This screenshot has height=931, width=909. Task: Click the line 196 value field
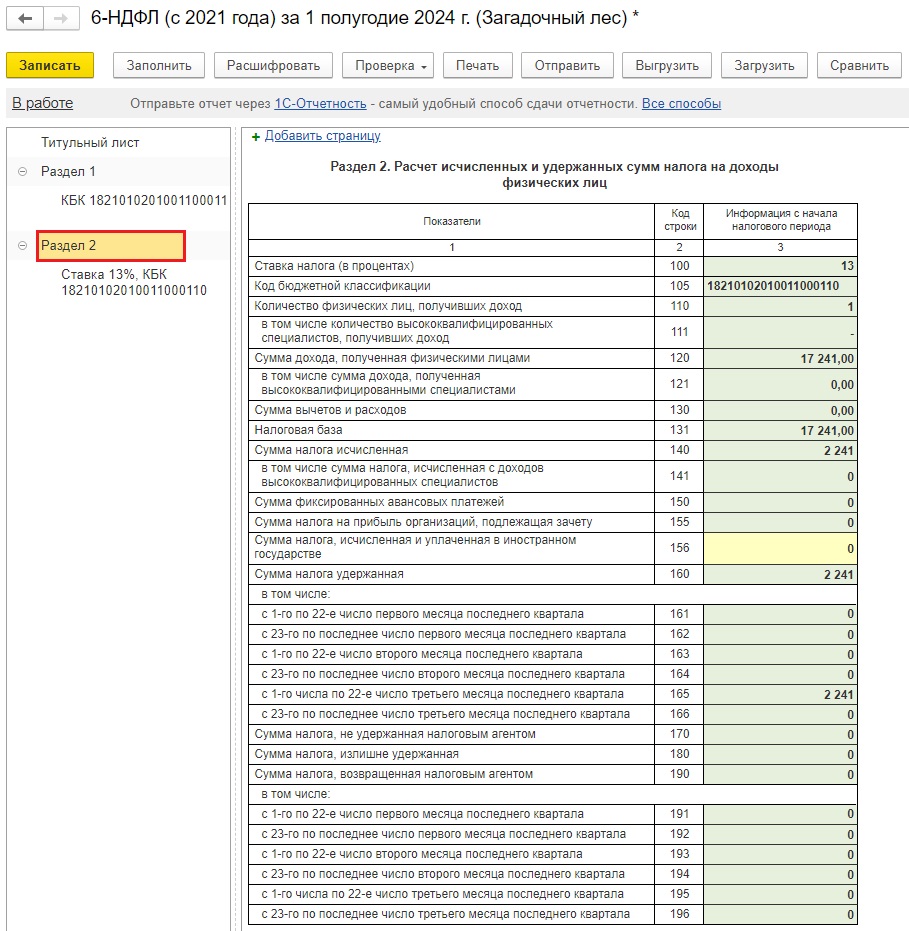pos(780,914)
